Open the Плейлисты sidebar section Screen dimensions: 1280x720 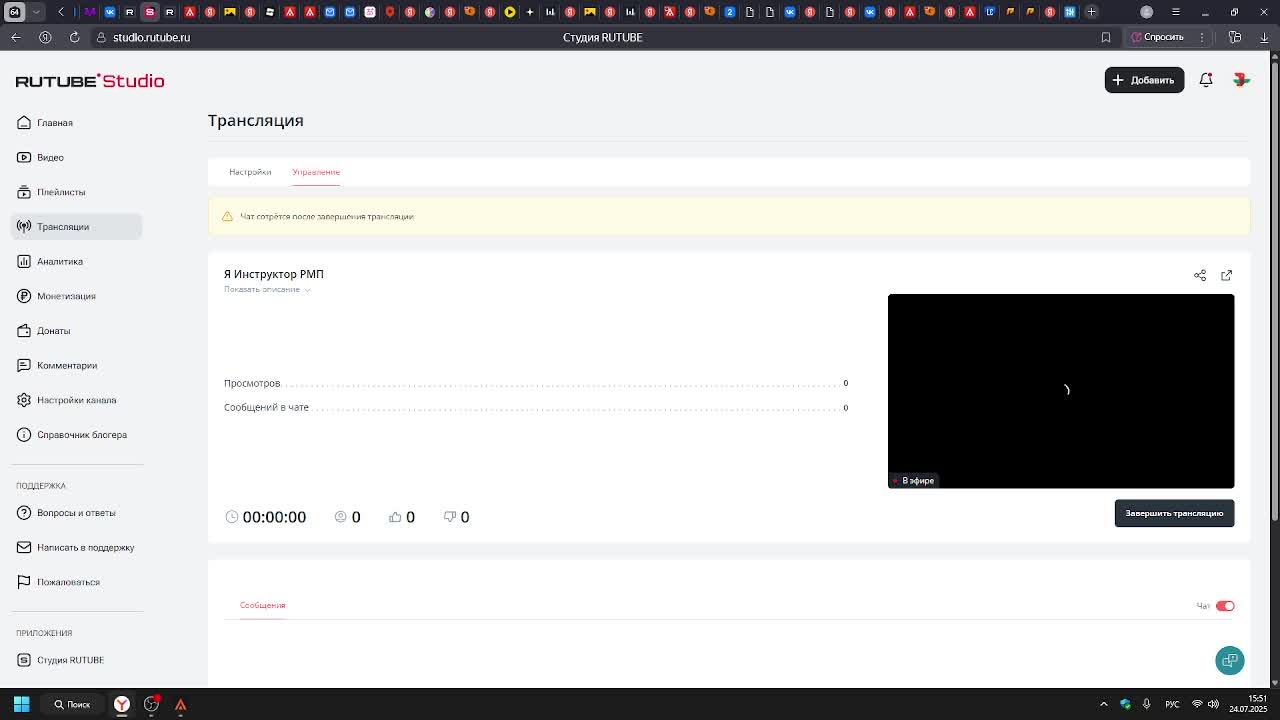pyautogui.click(x=60, y=192)
